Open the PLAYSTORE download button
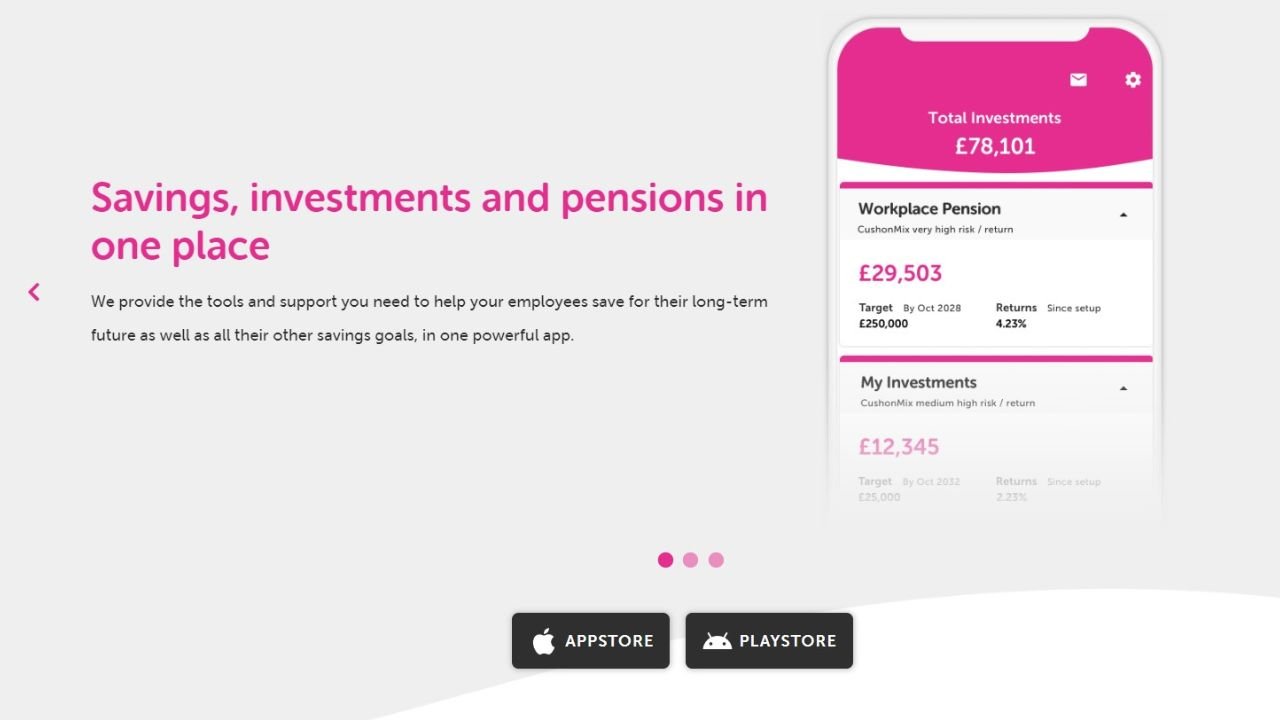This screenshot has height=720, width=1280. coord(769,641)
